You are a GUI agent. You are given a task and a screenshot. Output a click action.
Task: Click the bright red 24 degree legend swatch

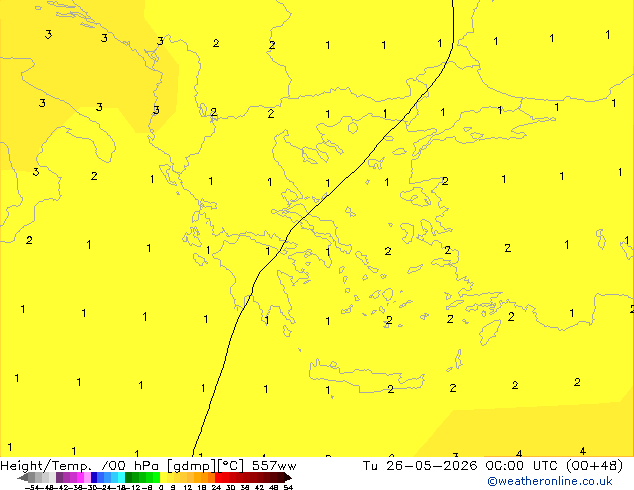218,477
